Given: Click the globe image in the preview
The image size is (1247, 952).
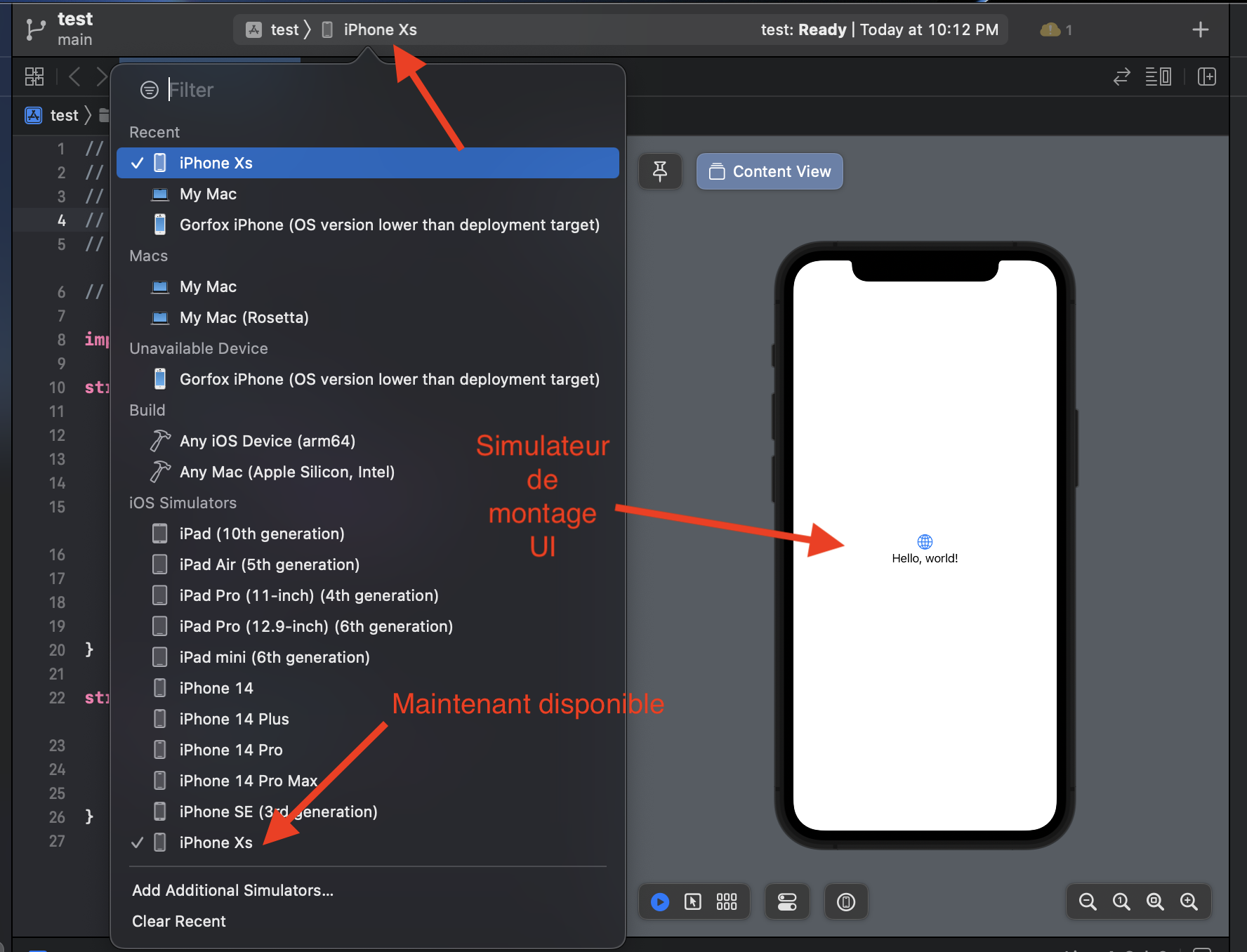Looking at the screenshot, I should [925, 541].
